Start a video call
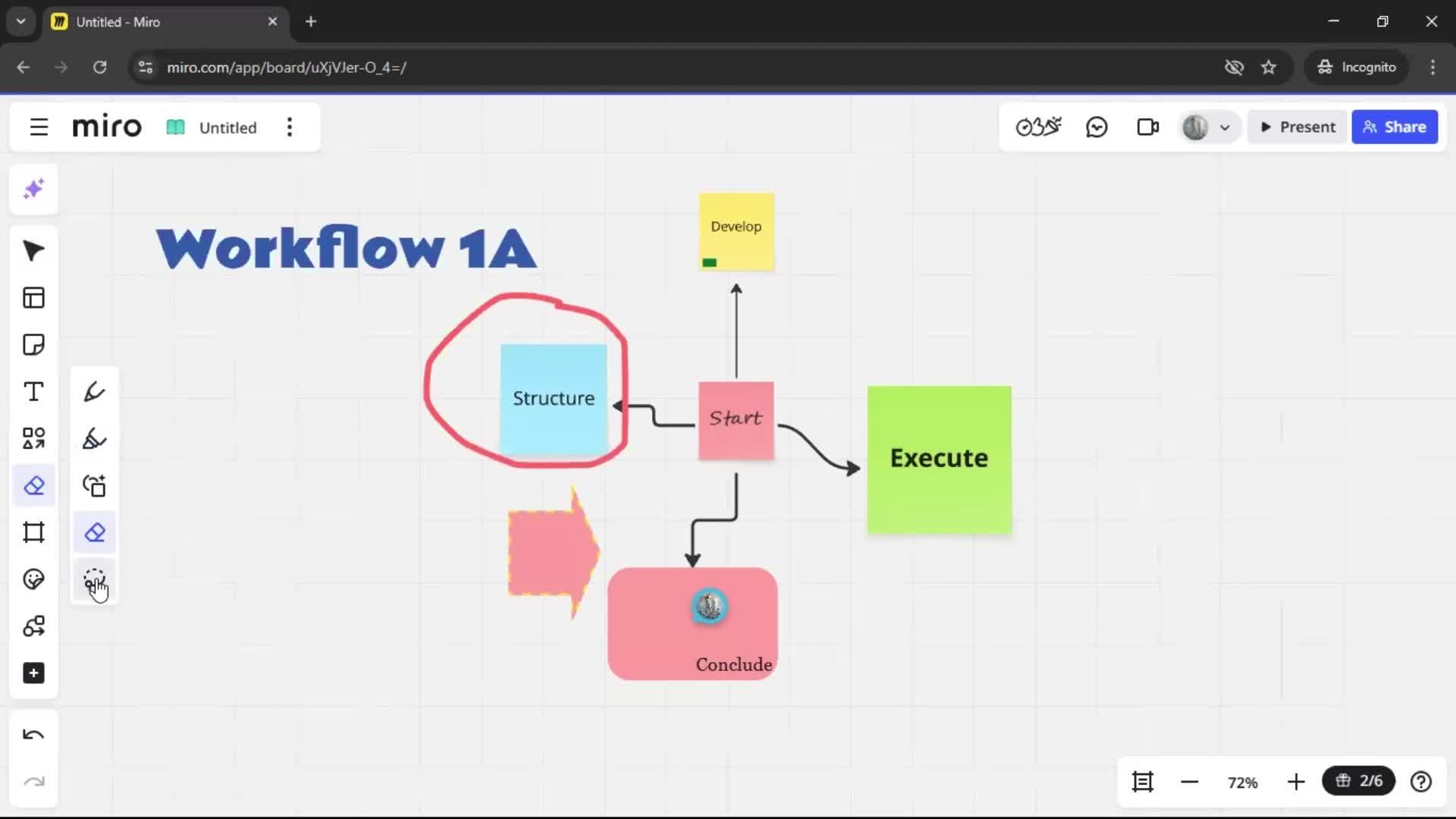This screenshot has width=1456, height=819. [1148, 127]
